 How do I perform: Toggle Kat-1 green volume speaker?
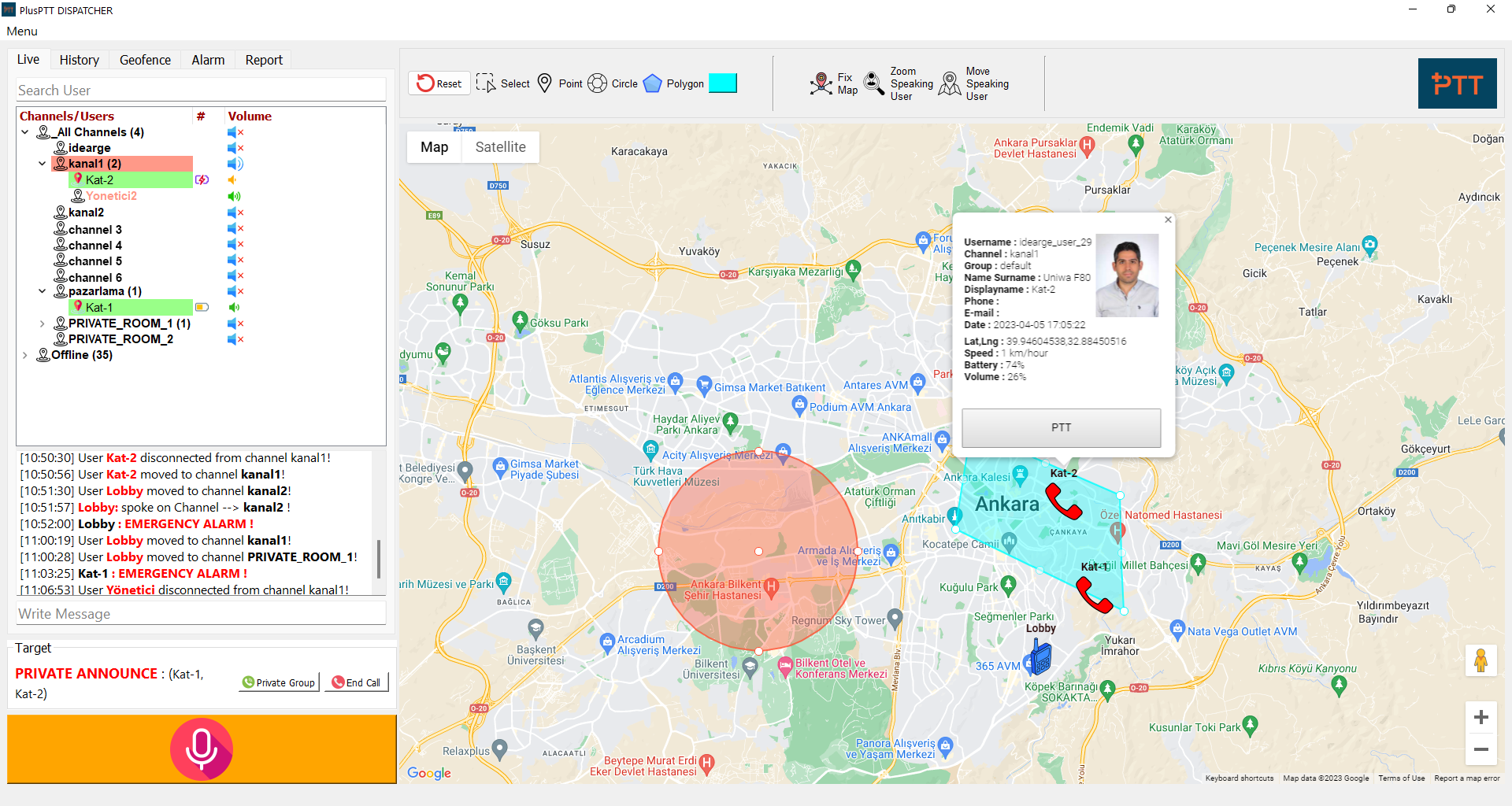[234, 308]
